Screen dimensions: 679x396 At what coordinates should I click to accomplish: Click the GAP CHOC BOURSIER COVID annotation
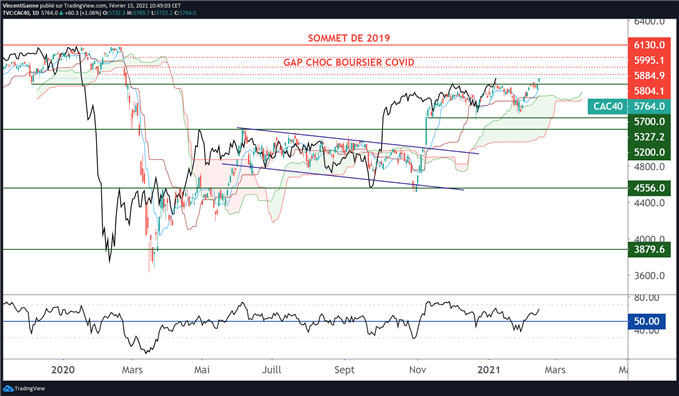(x=349, y=62)
